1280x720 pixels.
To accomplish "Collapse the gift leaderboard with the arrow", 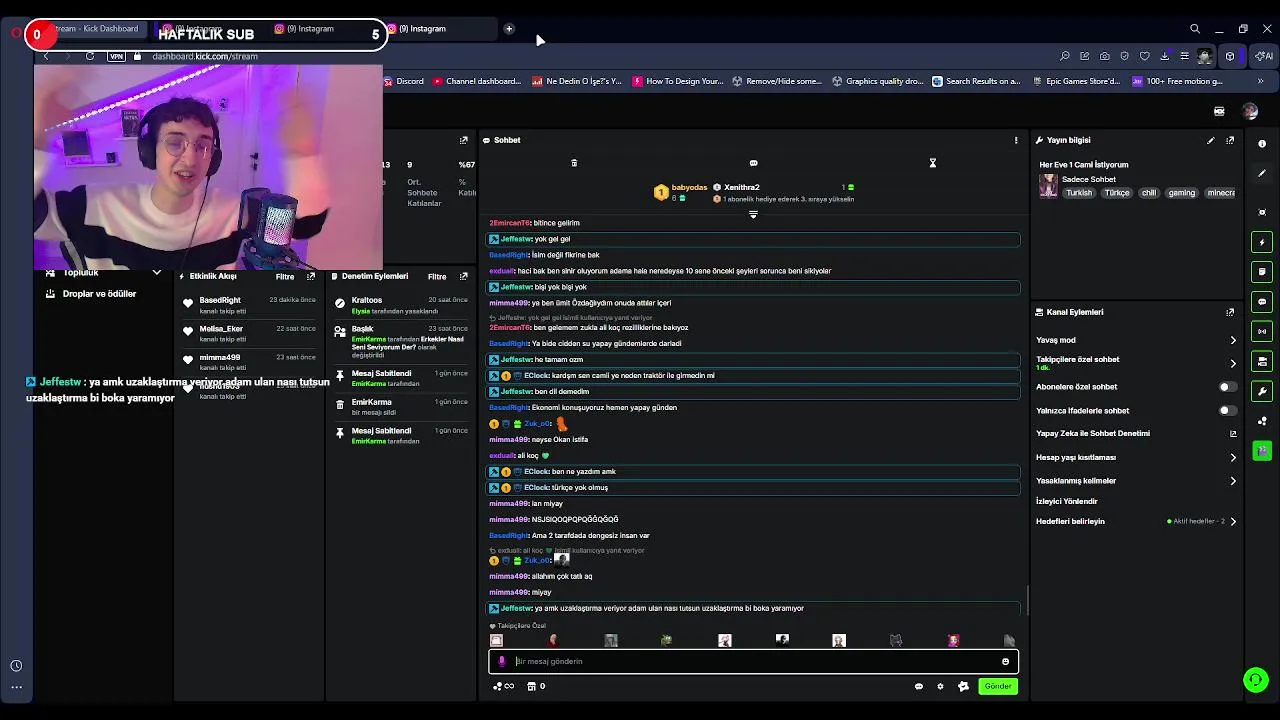I will 753,214.
